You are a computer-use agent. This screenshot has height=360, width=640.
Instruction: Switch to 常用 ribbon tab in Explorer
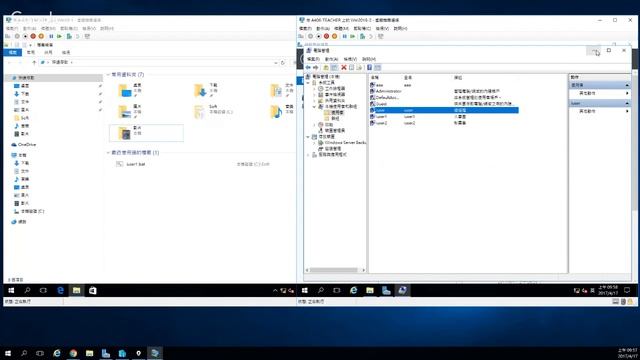pyautogui.click(x=31, y=52)
